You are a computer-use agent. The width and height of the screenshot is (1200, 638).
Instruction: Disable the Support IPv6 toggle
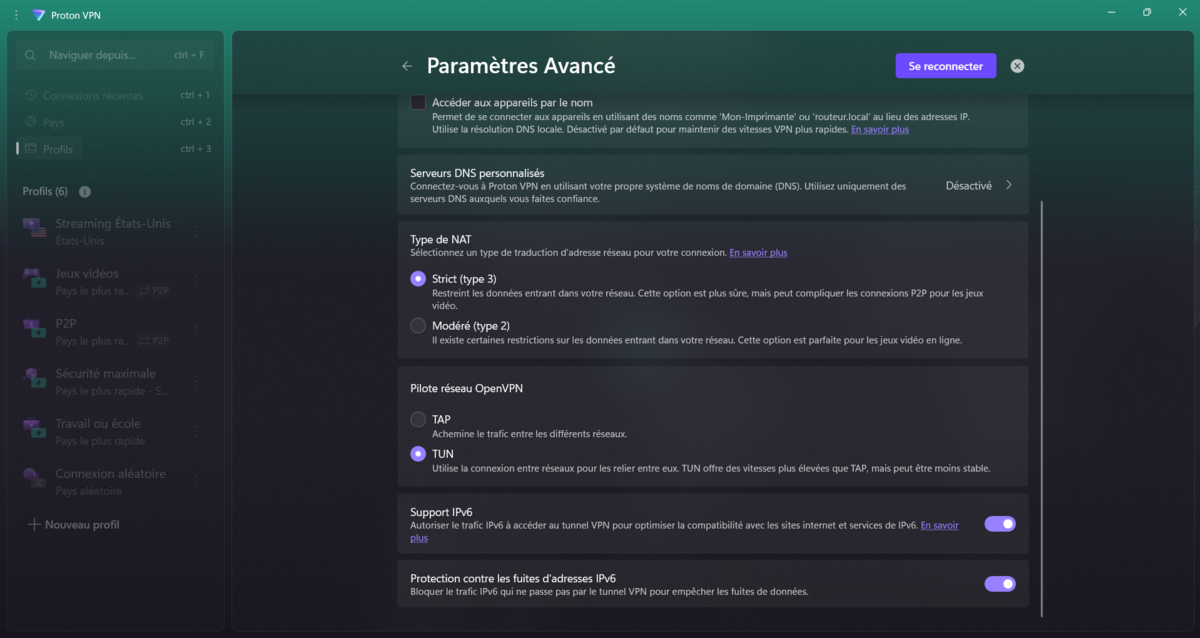(1000, 523)
